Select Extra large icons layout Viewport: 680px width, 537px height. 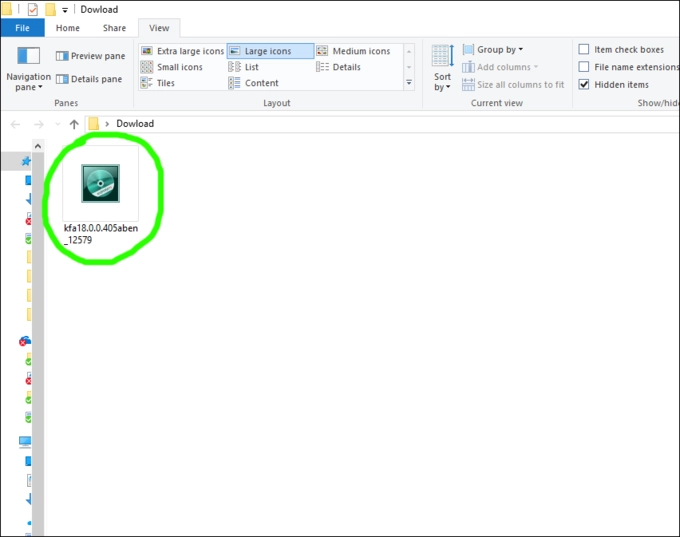point(183,51)
